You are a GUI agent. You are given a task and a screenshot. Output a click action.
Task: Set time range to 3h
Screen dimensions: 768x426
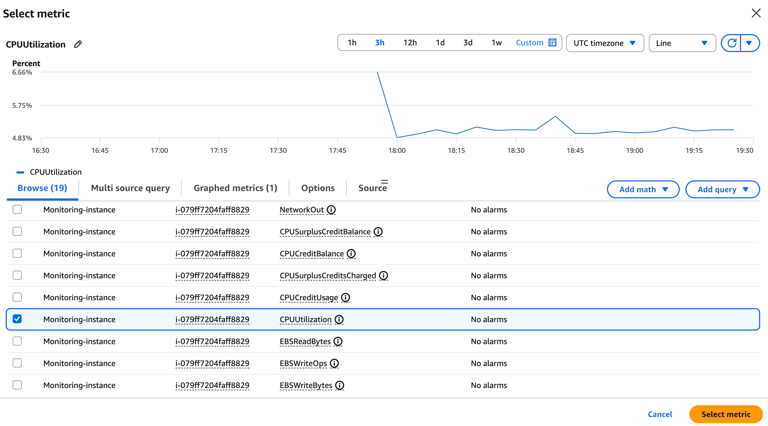tap(380, 43)
